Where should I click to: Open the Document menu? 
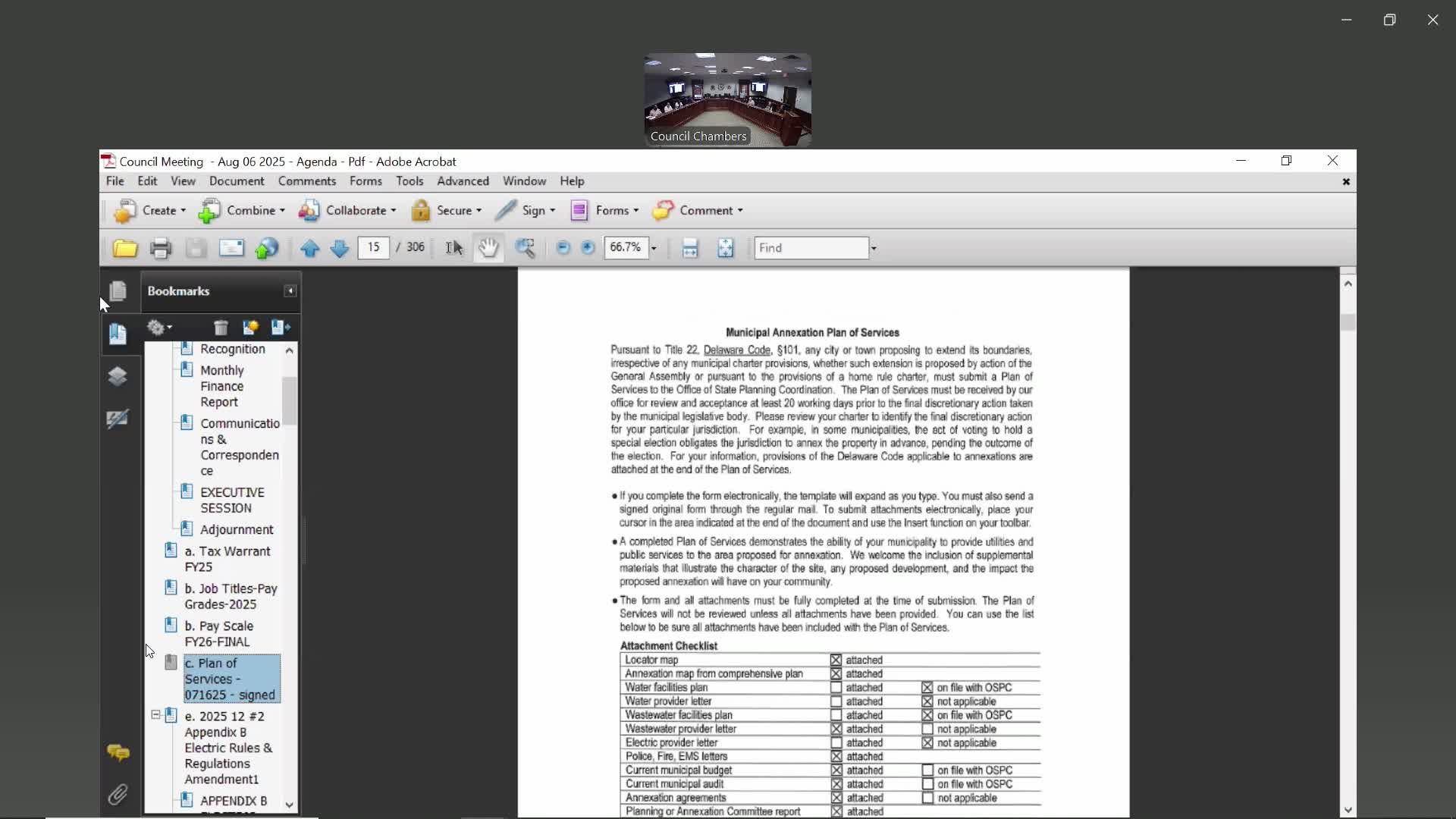[x=237, y=181]
